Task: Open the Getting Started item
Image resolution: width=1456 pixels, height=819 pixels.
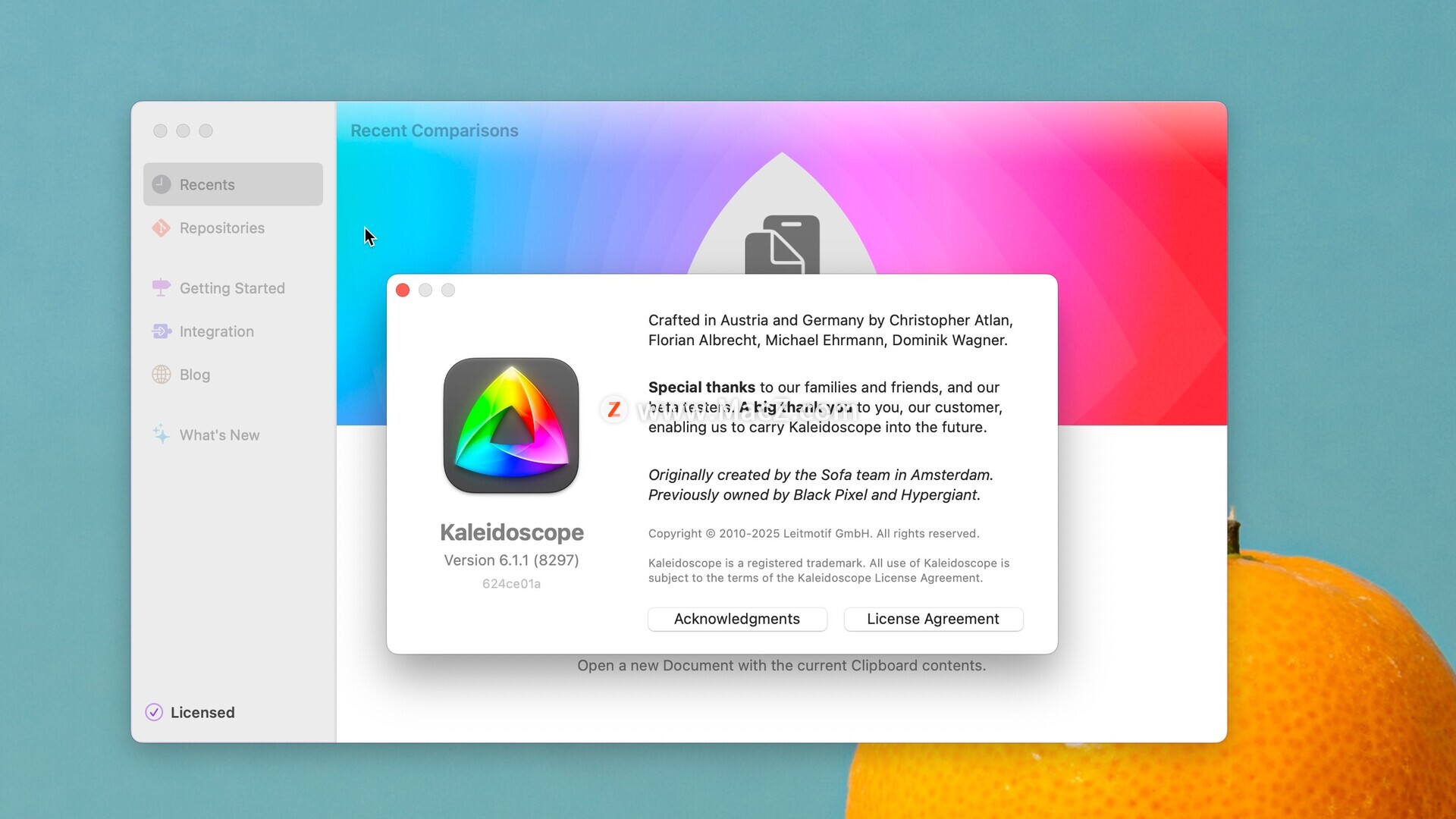Action: point(233,288)
